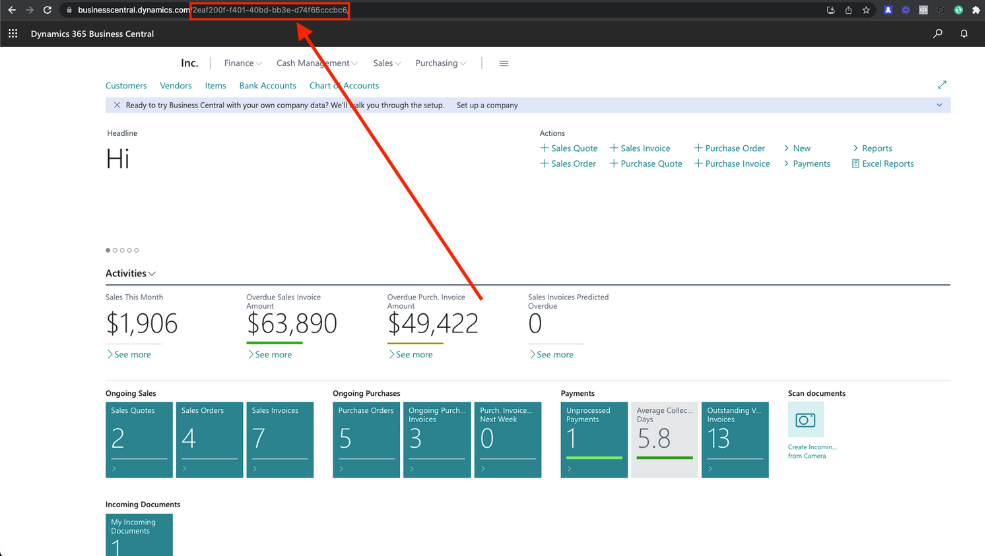Click the expand page arrows icon
This screenshot has height=556, width=985.
tap(941, 86)
